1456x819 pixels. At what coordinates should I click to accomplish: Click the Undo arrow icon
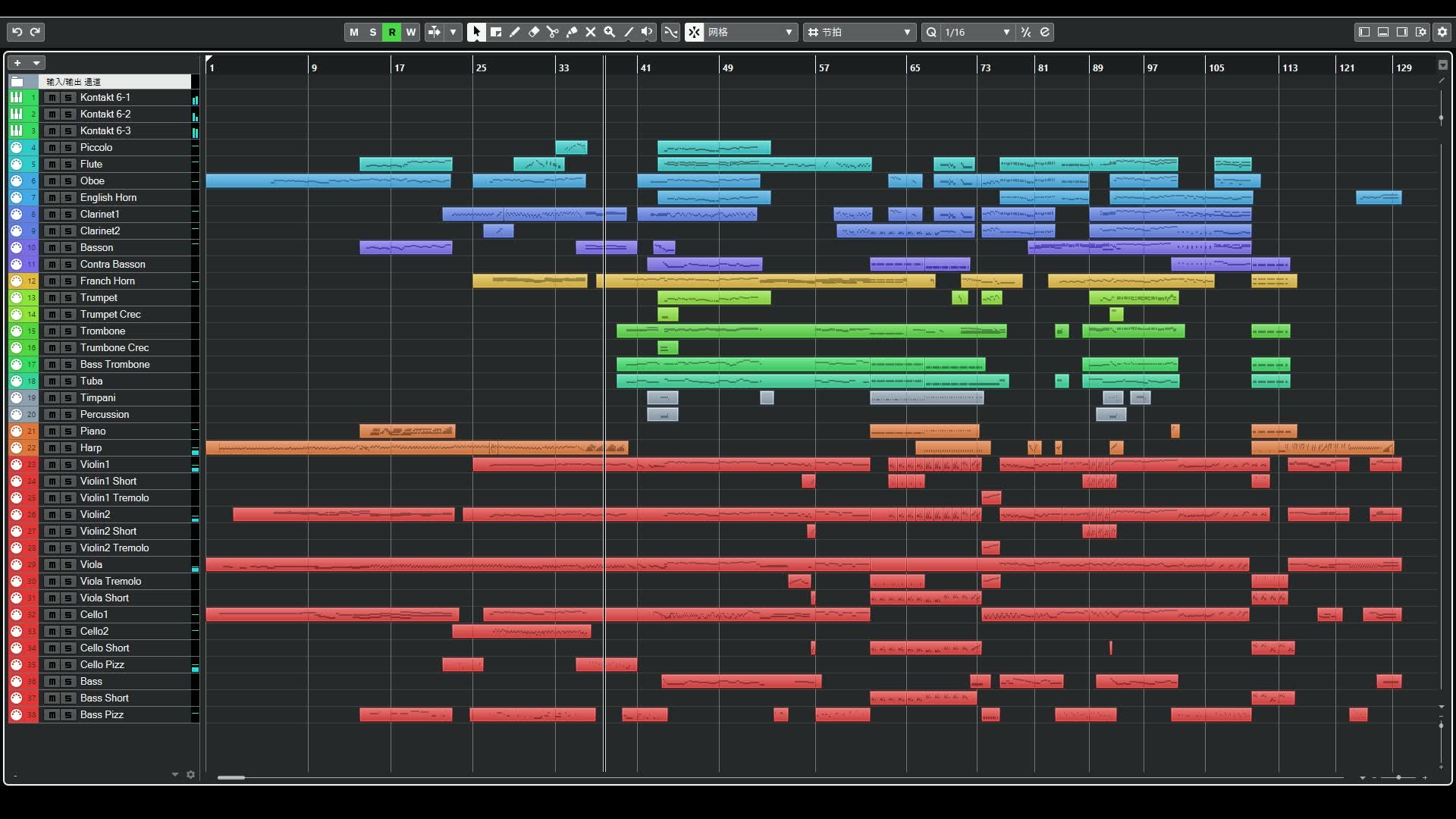click(x=17, y=32)
